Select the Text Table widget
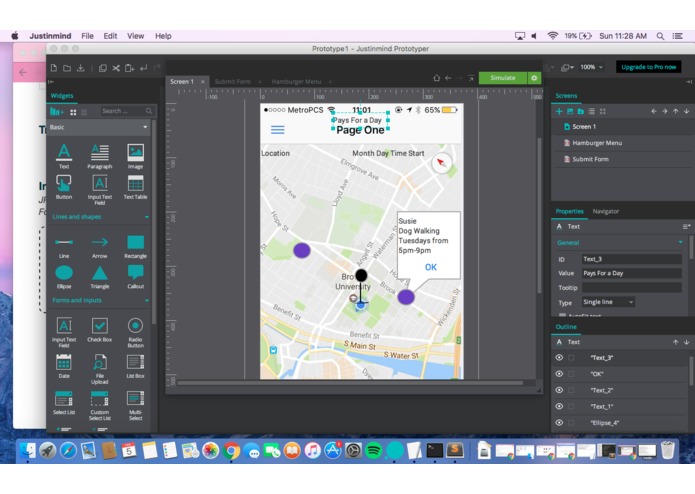Image resolution: width=695 pixels, height=494 pixels. [x=135, y=187]
